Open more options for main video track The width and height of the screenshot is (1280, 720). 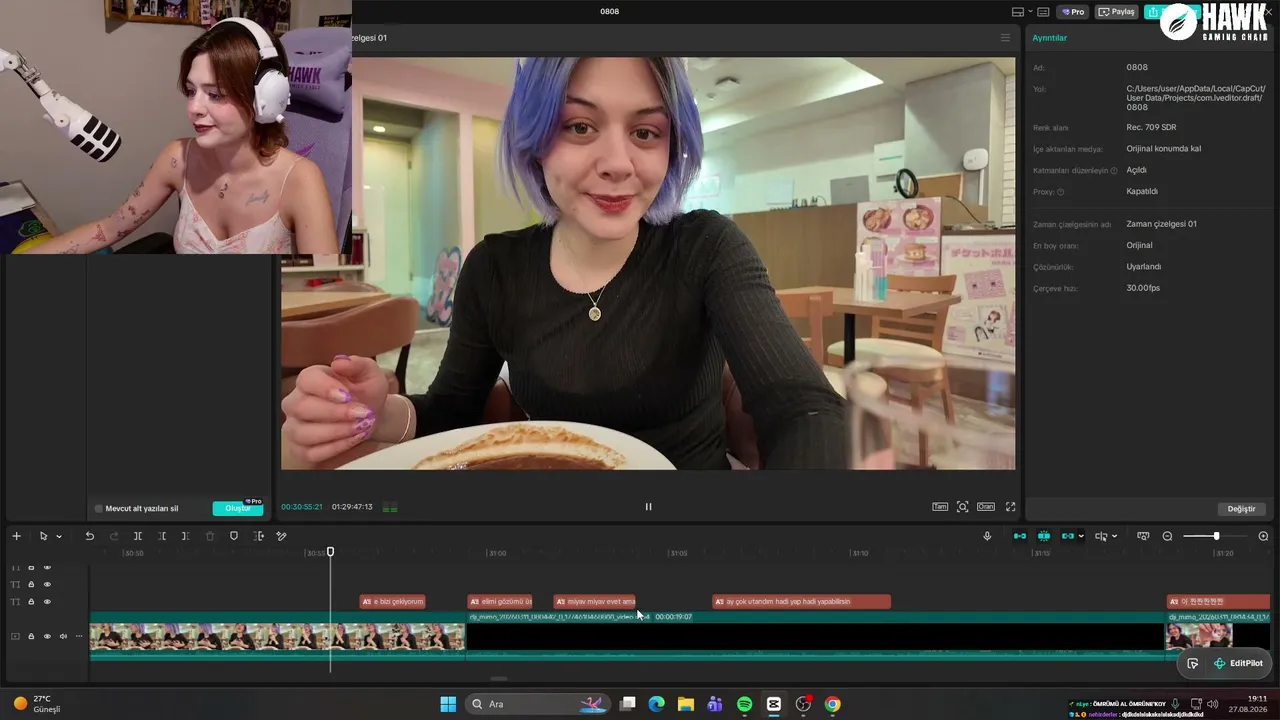[x=79, y=636]
